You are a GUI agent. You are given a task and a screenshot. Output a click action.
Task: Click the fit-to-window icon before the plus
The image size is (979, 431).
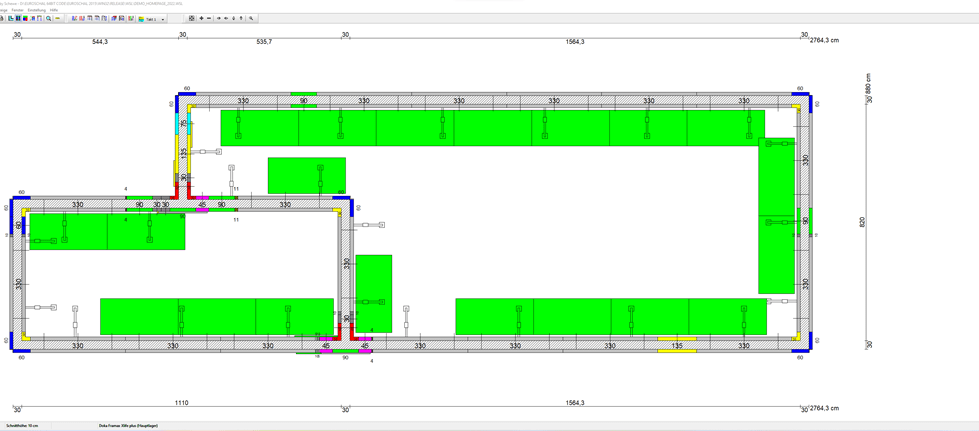tap(192, 18)
